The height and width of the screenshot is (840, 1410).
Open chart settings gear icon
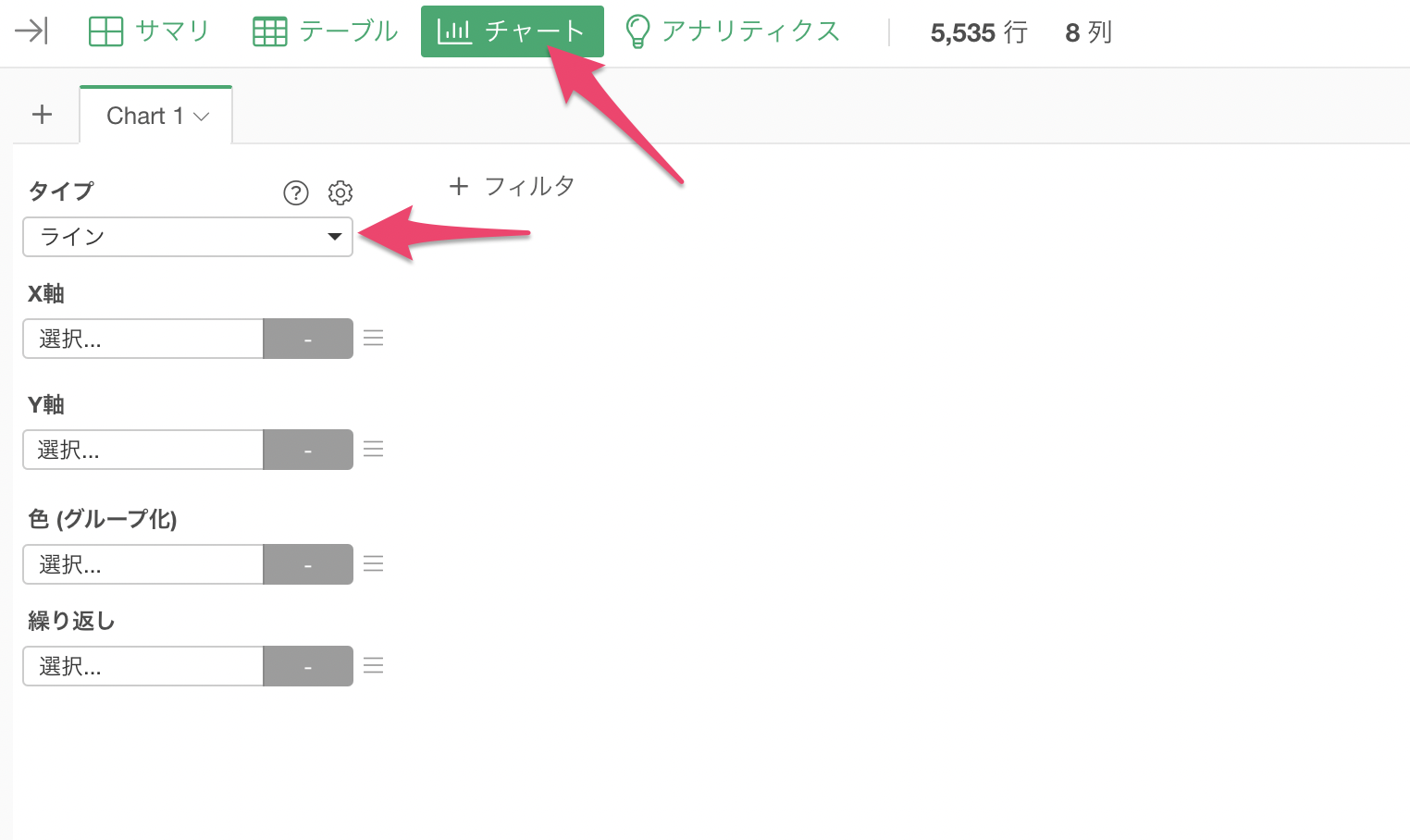(x=340, y=192)
